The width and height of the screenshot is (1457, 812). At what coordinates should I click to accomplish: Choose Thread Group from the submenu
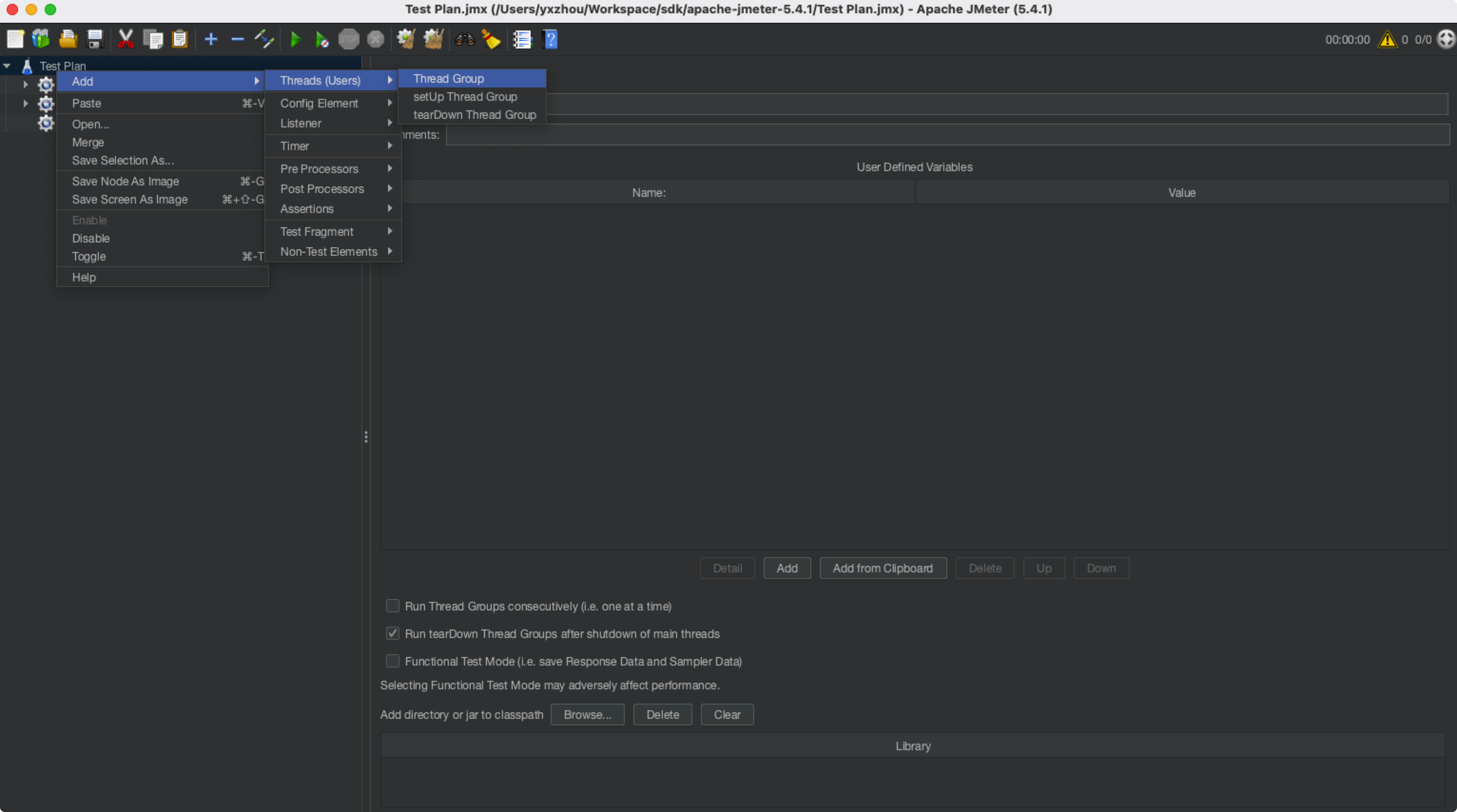pyautogui.click(x=472, y=78)
